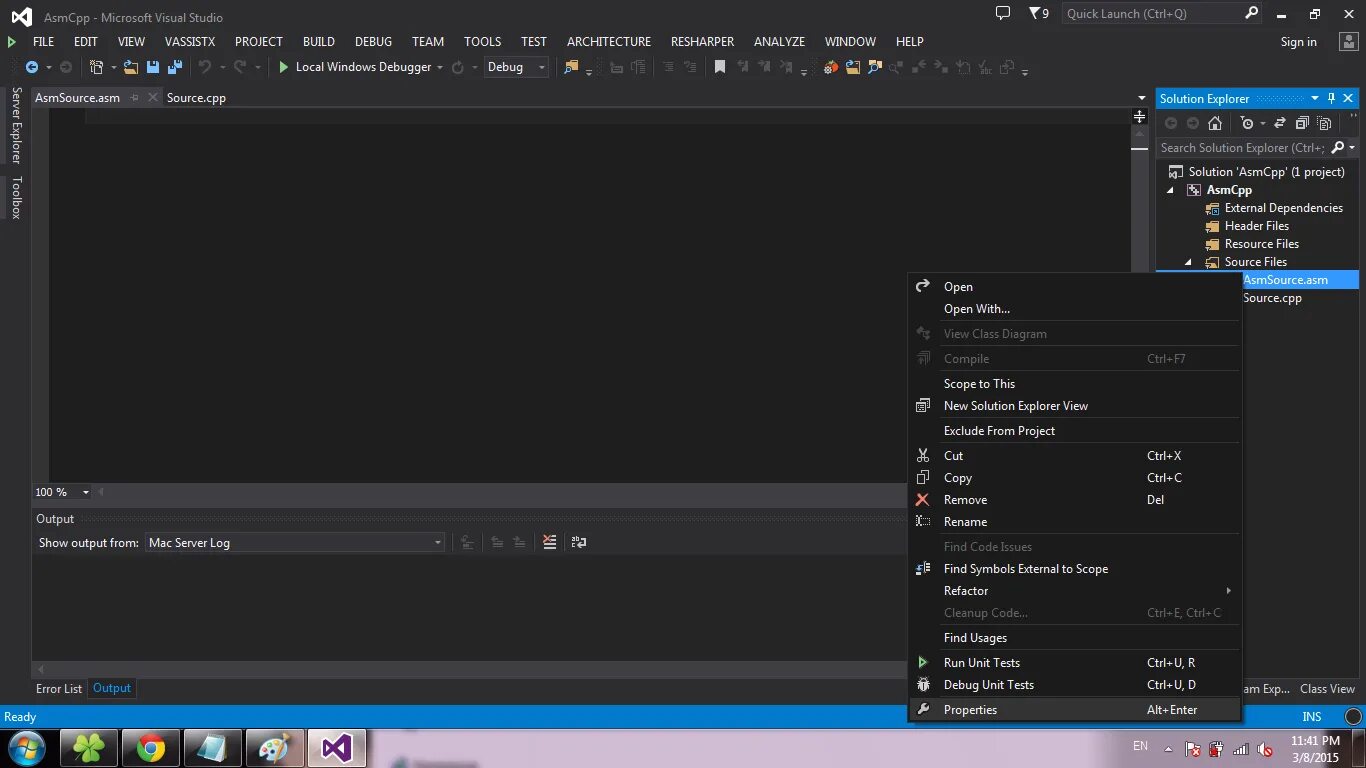1366x768 pixels.
Task: Toggle word wrap in the Output panel
Action: pos(579,542)
